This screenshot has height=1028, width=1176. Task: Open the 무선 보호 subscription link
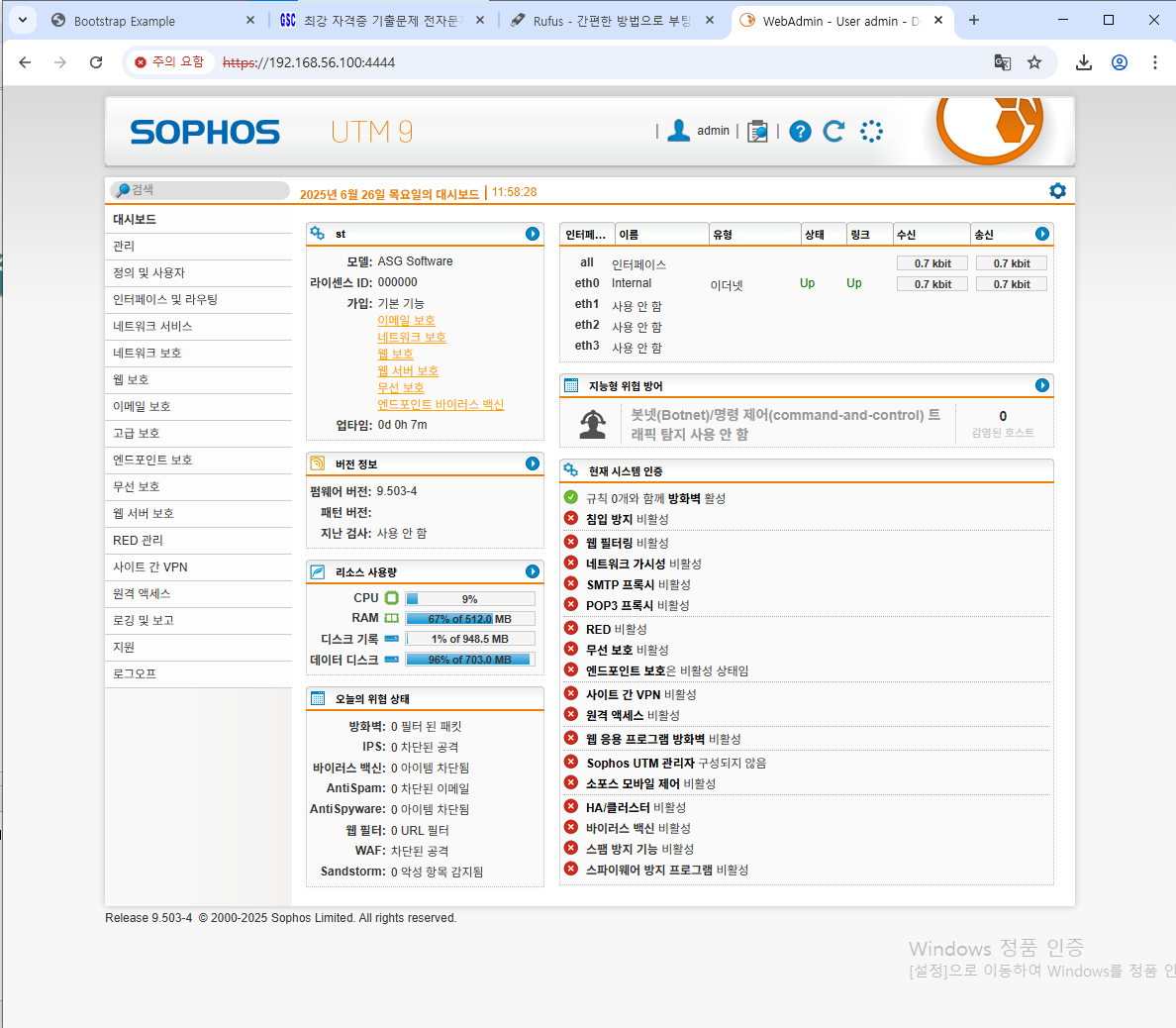point(401,388)
